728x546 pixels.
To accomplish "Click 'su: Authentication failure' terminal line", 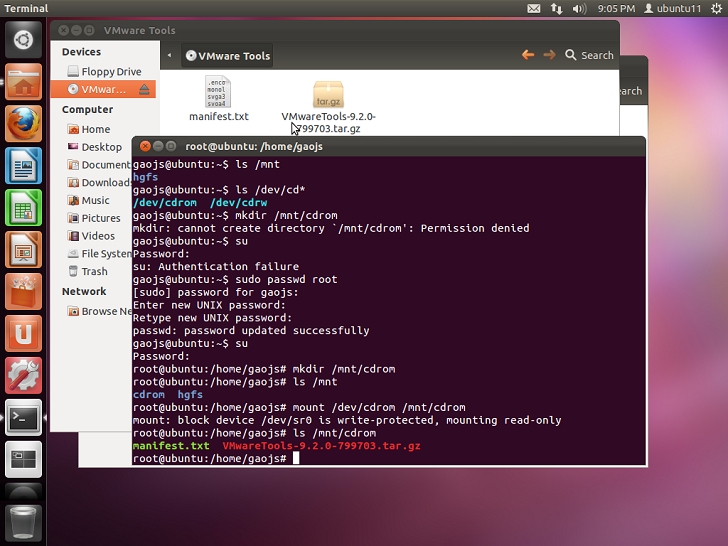I will pyautogui.click(x=216, y=266).
